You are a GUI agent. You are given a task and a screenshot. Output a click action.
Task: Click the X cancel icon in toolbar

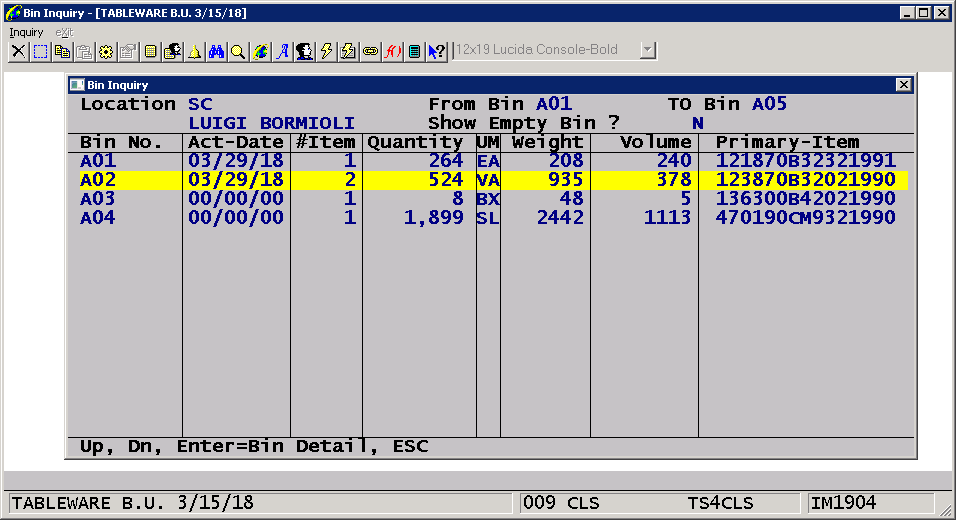(18, 51)
